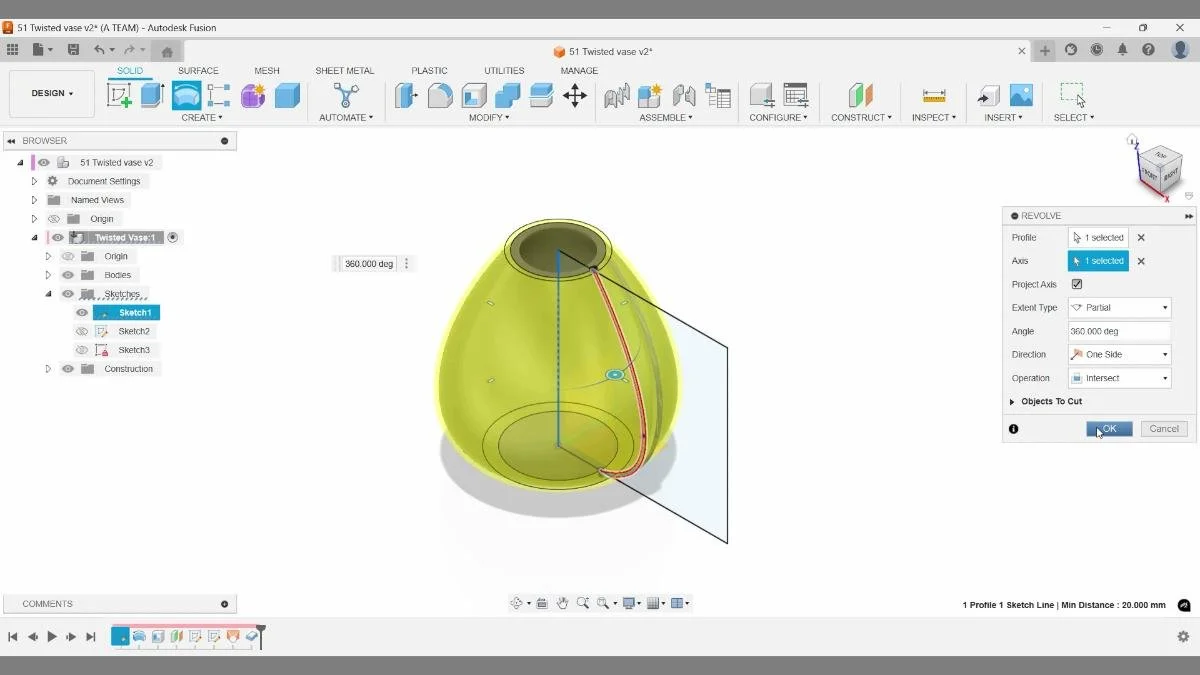Open the Operation Intersect dropdown
The image size is (1200, 675).
point(1119,378)
